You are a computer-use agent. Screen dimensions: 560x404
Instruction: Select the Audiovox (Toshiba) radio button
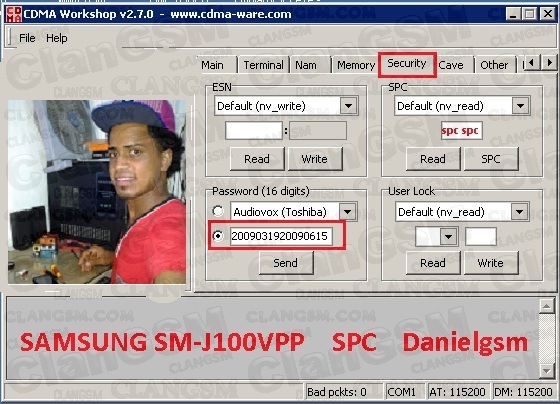point(218,211)
